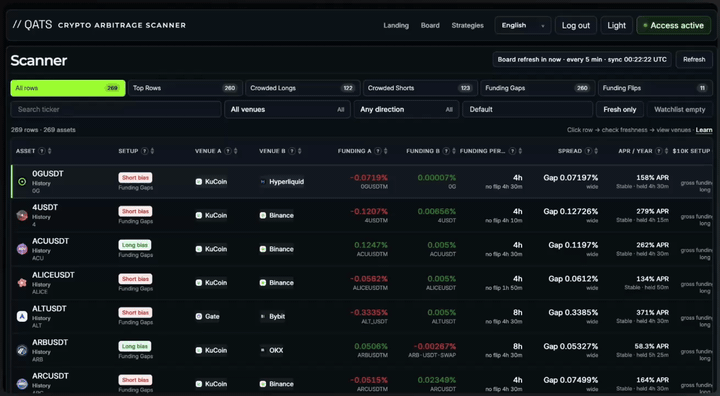Viewport: 720px width, 396px height.
Task: Expand the Any direction dropdown
Action: (406, 109)
